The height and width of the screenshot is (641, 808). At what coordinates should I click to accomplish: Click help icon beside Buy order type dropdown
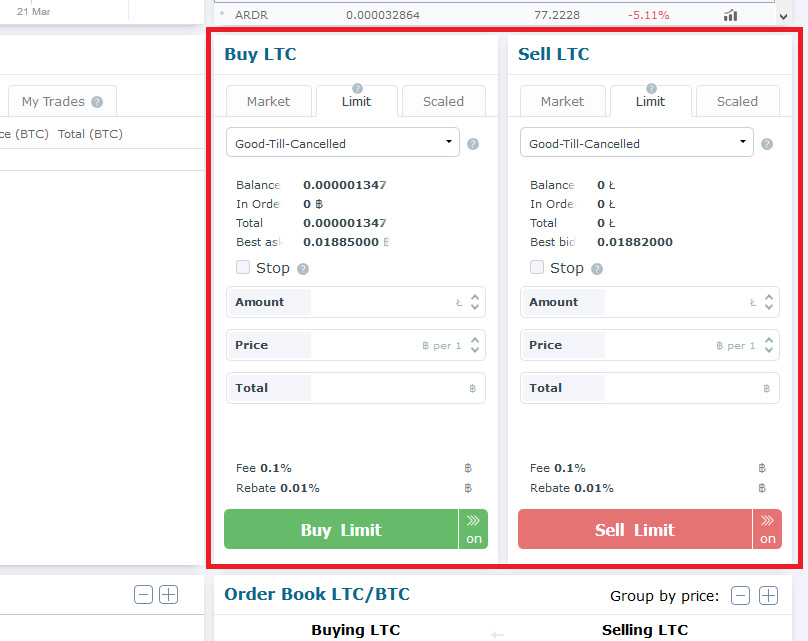(473, 144)
